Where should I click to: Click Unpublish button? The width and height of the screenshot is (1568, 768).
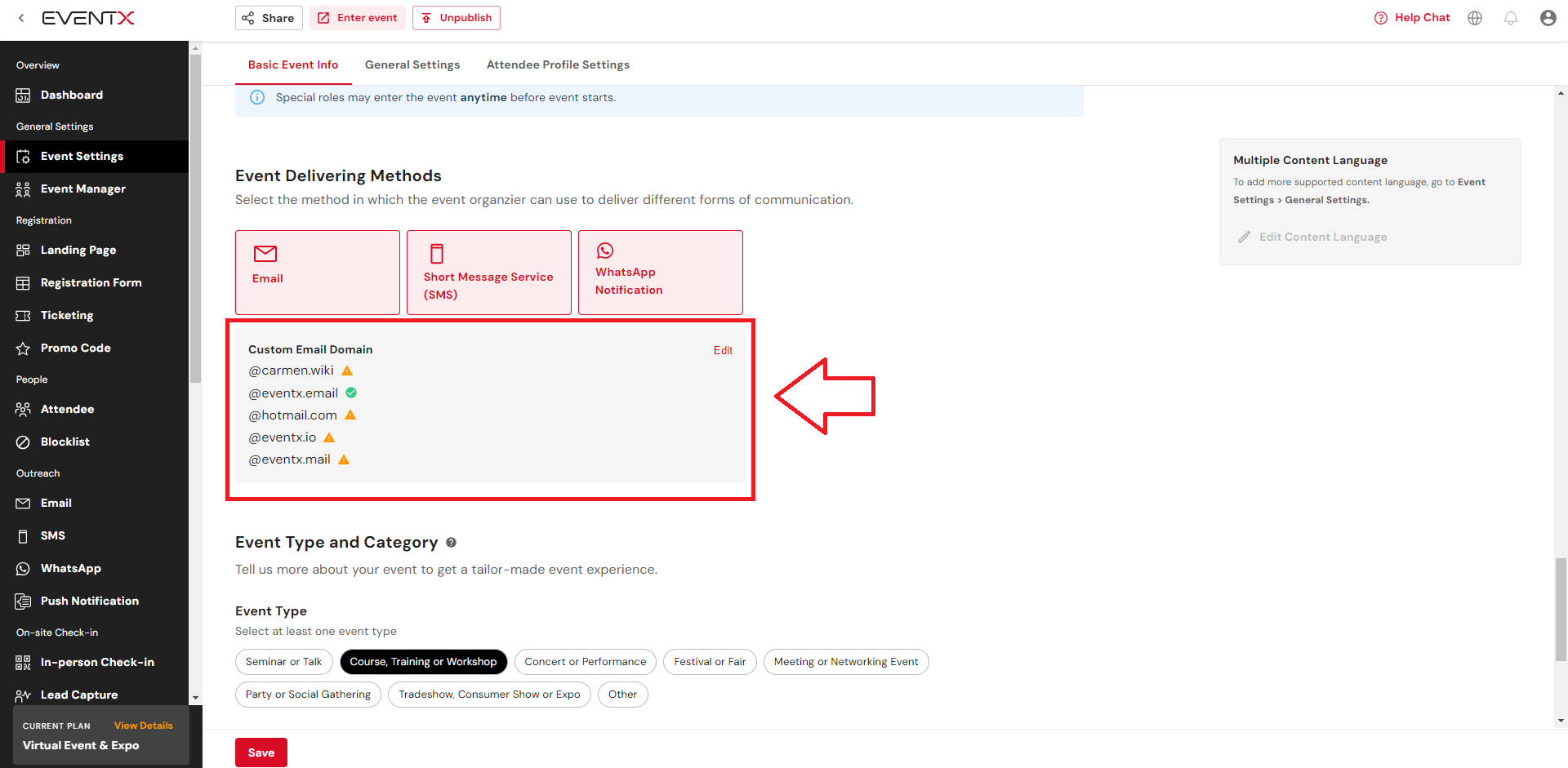tap(457, 18)
